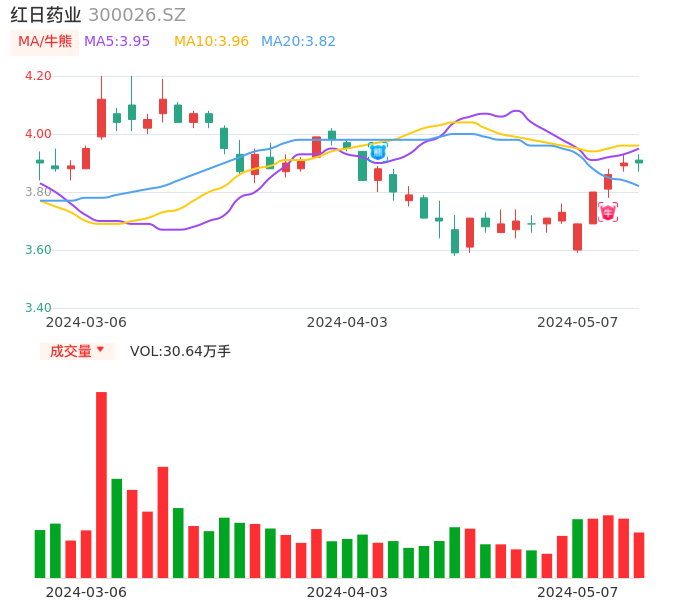Toggle the purple MA5 line label
Viewport: 686px width, 606px height.
coord(117,42)
